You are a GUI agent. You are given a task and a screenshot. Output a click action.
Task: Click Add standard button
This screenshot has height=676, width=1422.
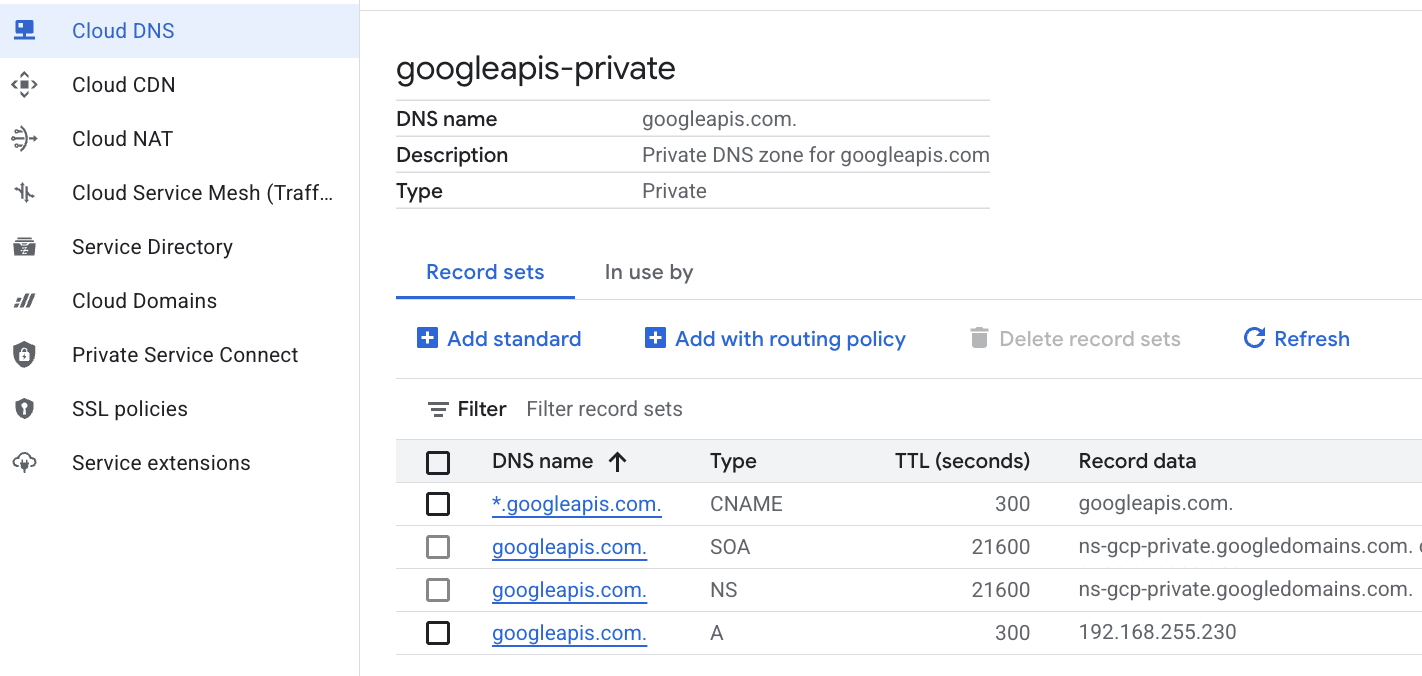pos(499,339)
